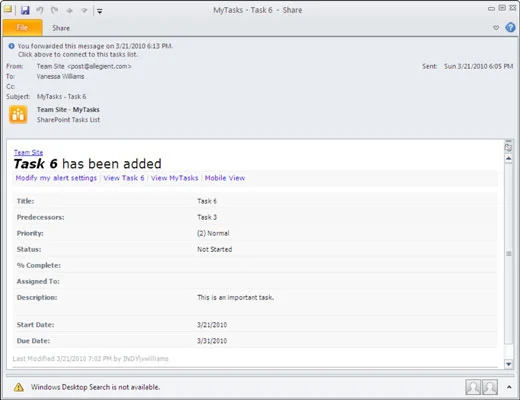Image resolution: width=520 pixels, height=400 pixels.
Task: Open the Mobile View link
Action: click(x=225, y=178)
